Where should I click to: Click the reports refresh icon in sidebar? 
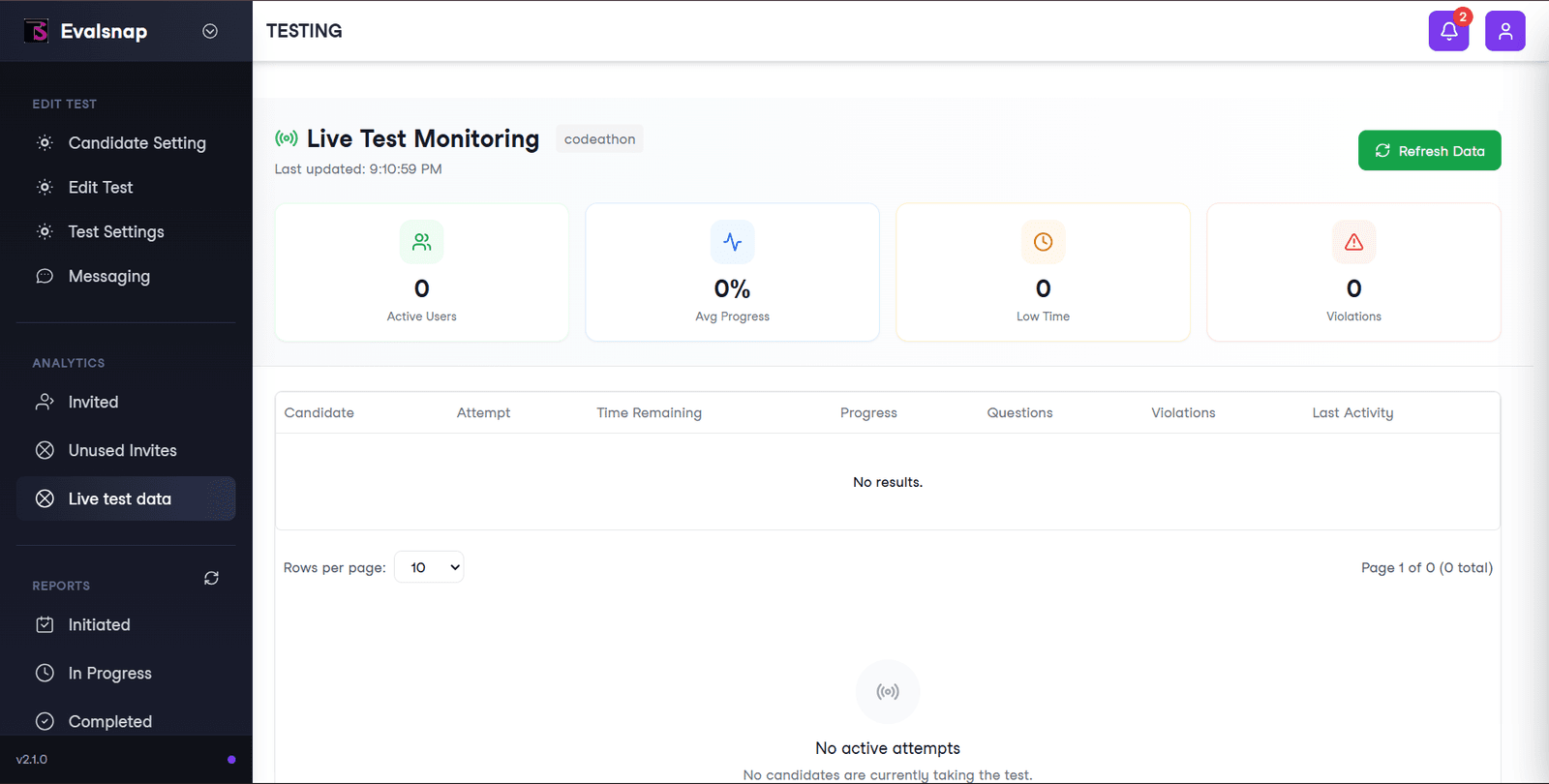click(x=211, y=578)
